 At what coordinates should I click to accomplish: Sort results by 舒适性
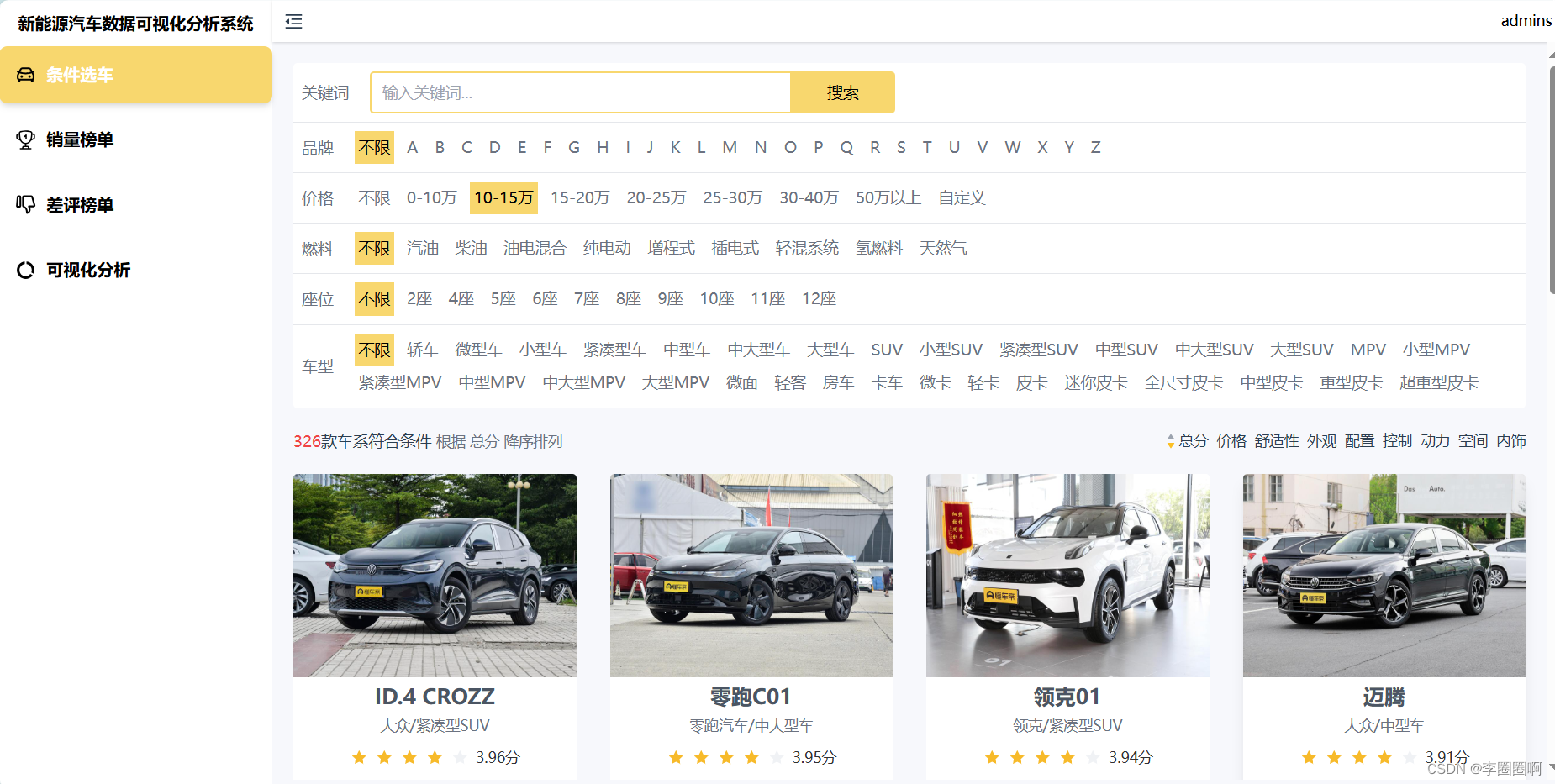pos(1277,441)
